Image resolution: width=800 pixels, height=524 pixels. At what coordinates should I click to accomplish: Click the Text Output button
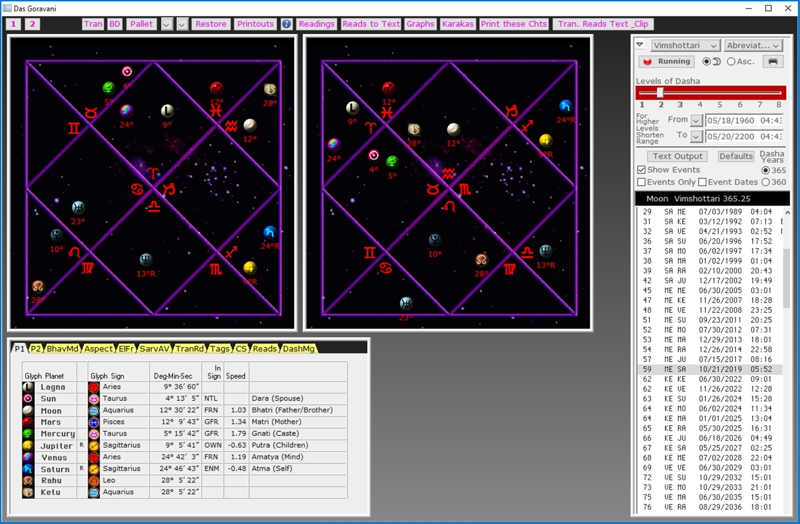pos(677,156)
